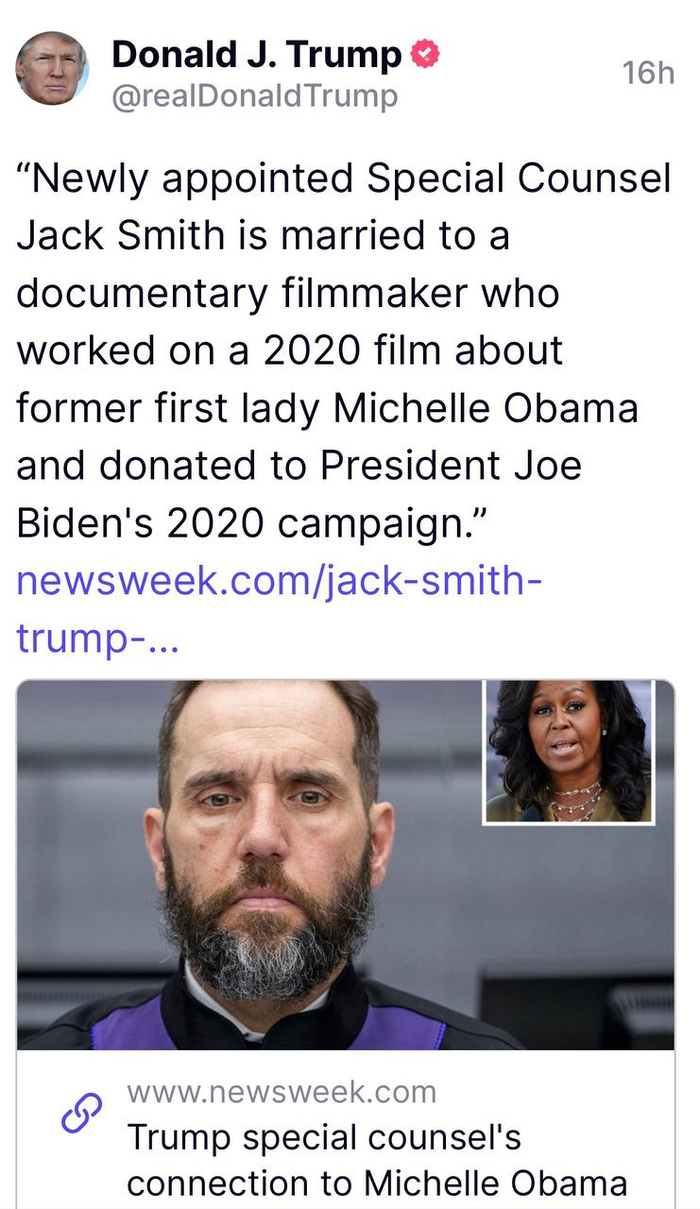The image size is (700, 1209).
Task: Click the 16h post timestamp
Action: pyautogui.click(x=647, y=72)
